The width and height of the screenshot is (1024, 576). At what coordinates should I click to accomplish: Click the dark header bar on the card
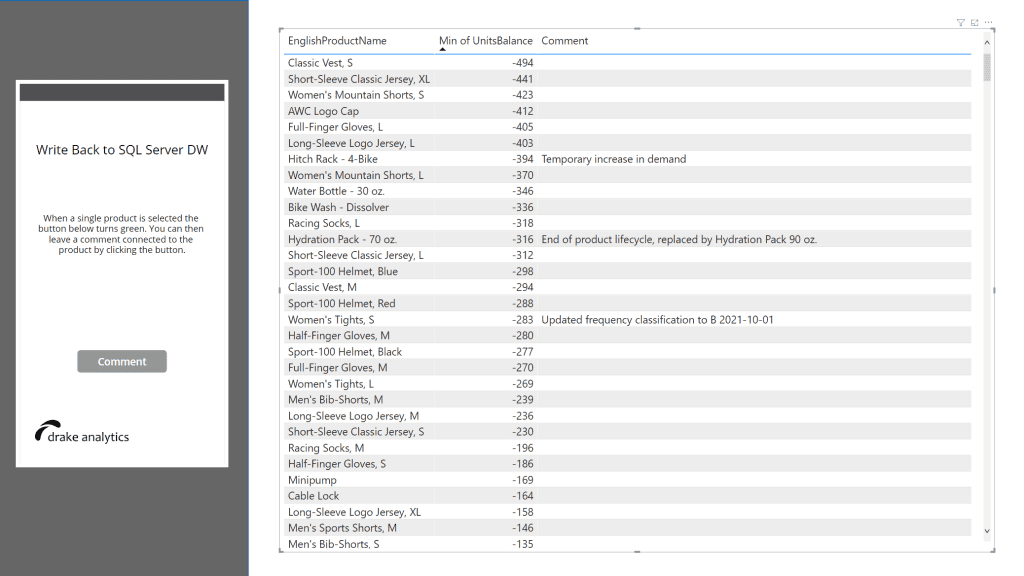[122, 92]
